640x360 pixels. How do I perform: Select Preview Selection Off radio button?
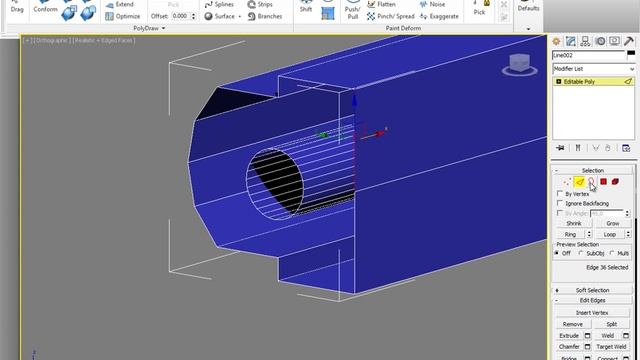tap(557, 253)
